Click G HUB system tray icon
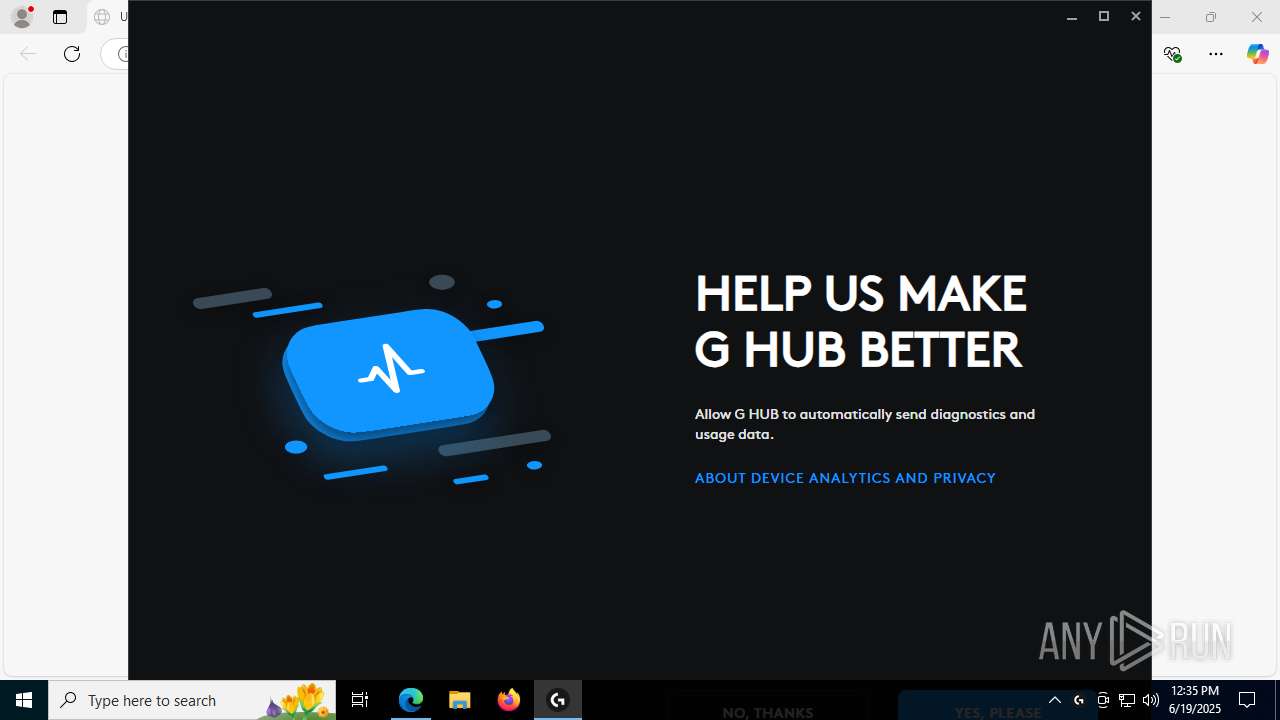The height and width of the screenshot is (720, 1280). 1079,700
